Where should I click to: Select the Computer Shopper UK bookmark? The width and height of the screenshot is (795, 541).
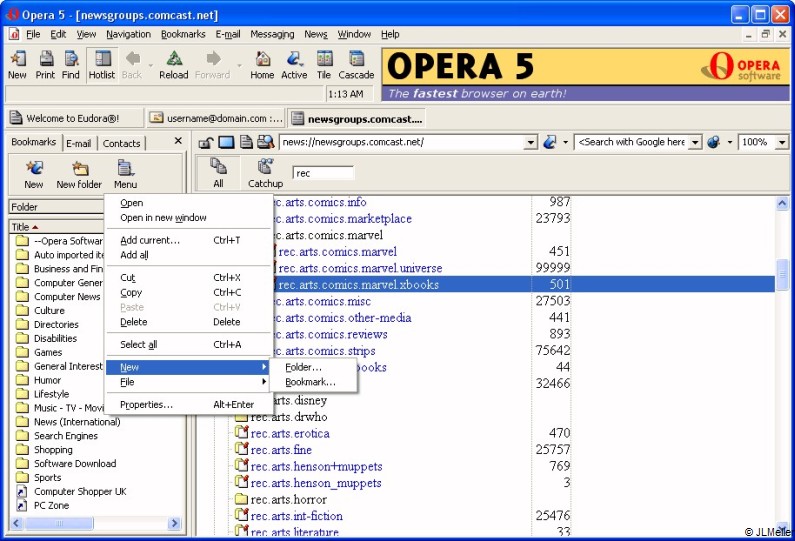80,491
